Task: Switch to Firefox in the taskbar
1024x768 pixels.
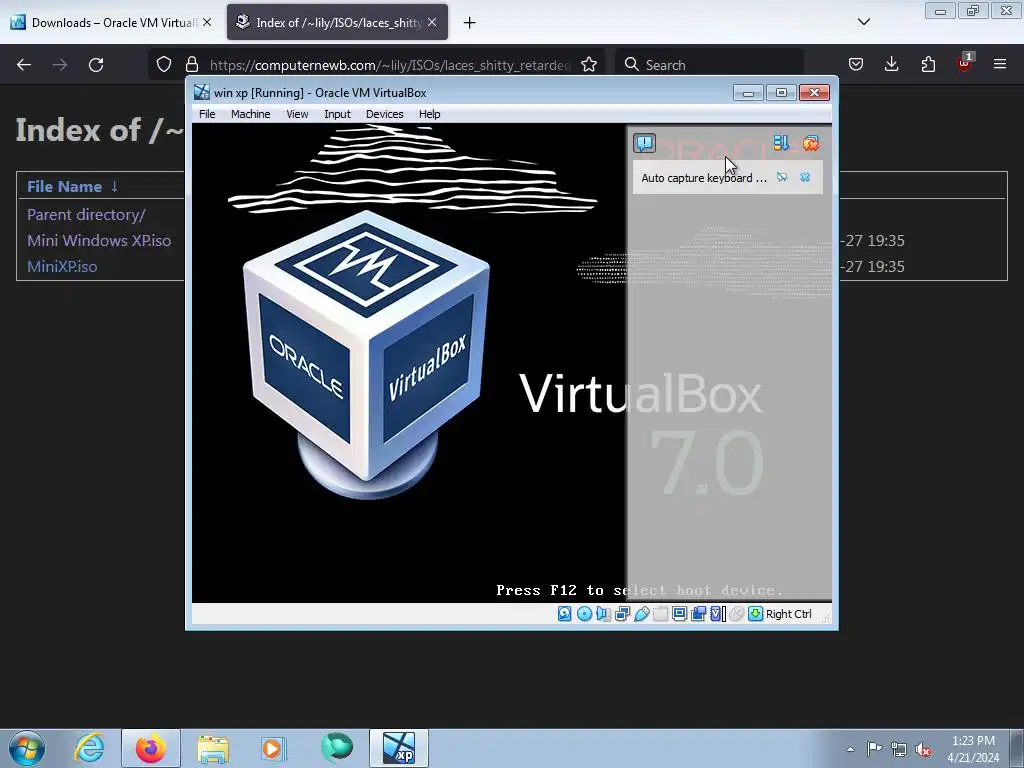Action: click(151, 748)
